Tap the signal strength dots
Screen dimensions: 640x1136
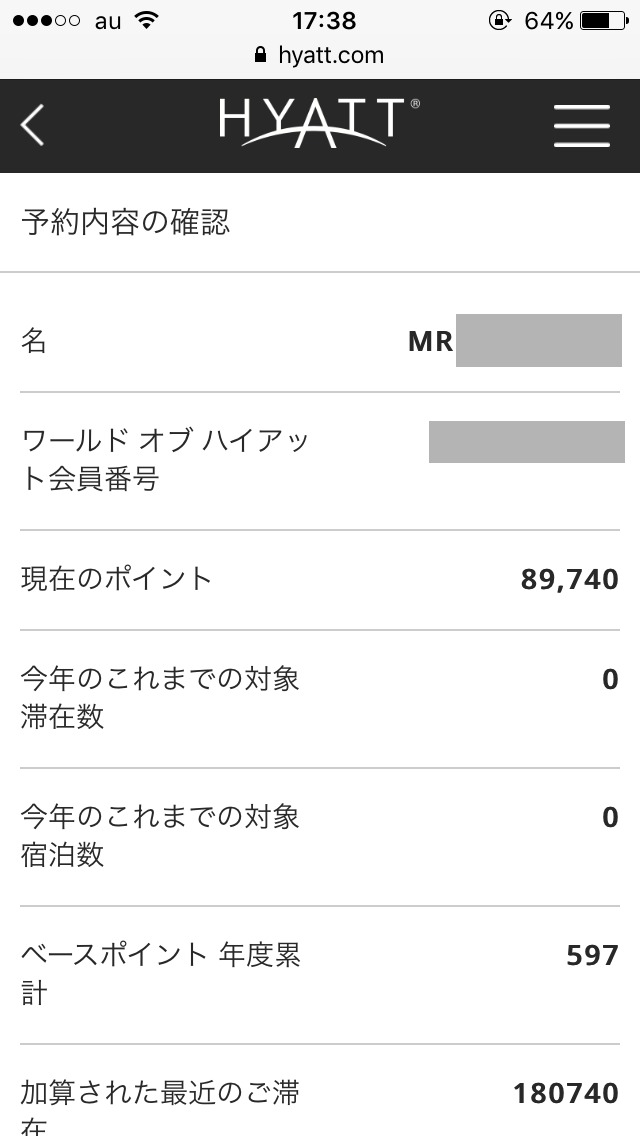[45, 20]
